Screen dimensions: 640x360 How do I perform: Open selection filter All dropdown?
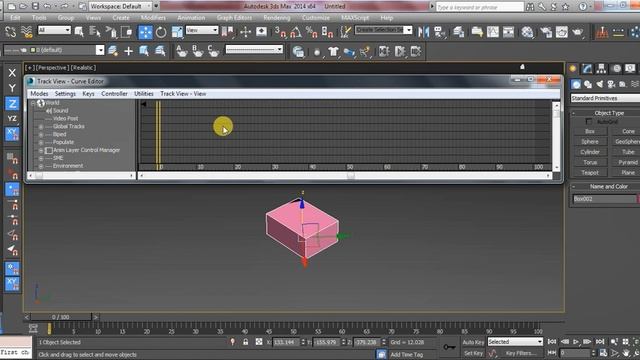coord(54,30)
